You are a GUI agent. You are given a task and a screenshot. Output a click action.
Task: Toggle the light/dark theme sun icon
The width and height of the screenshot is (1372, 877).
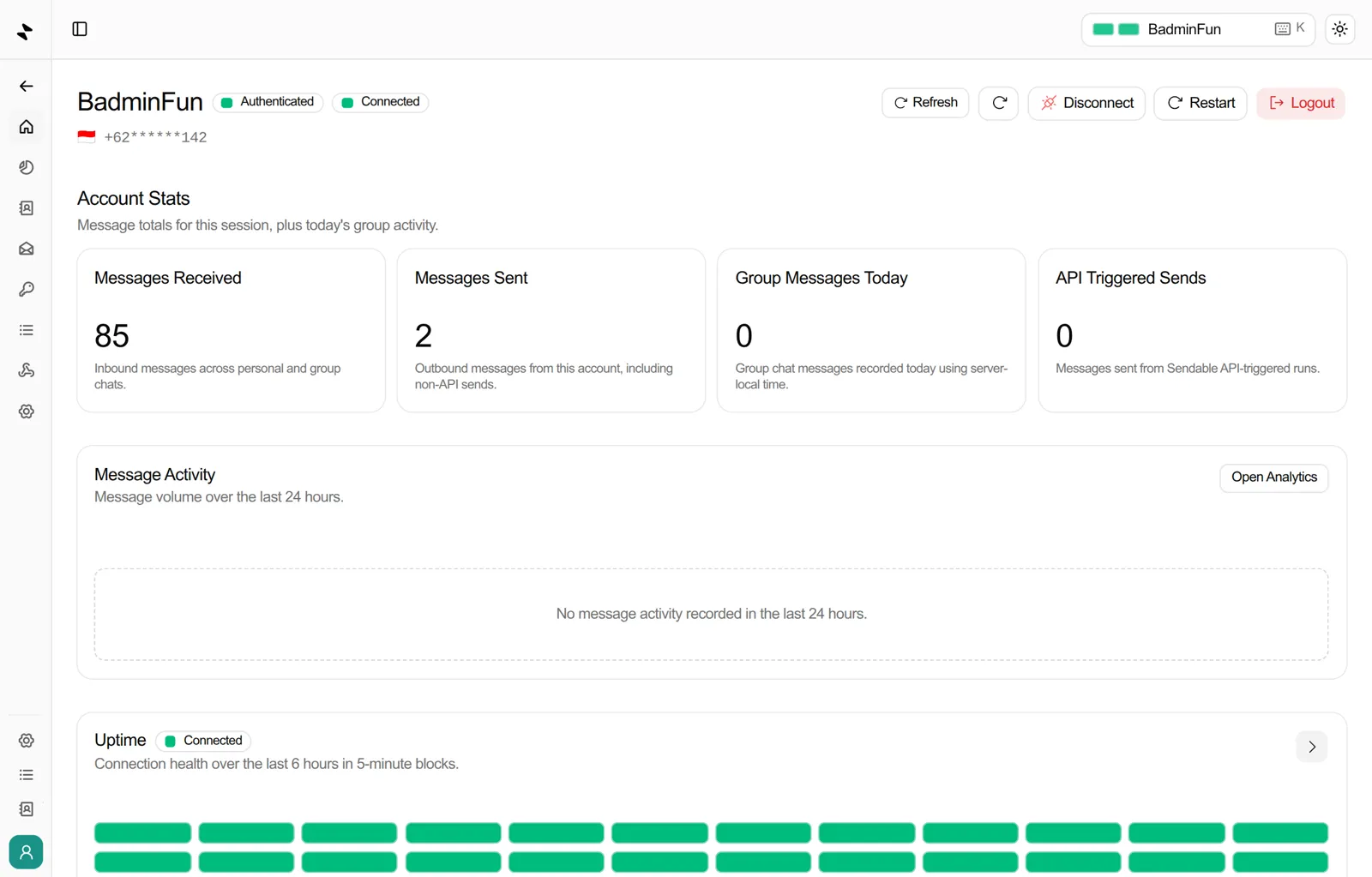click(1339, 29)
